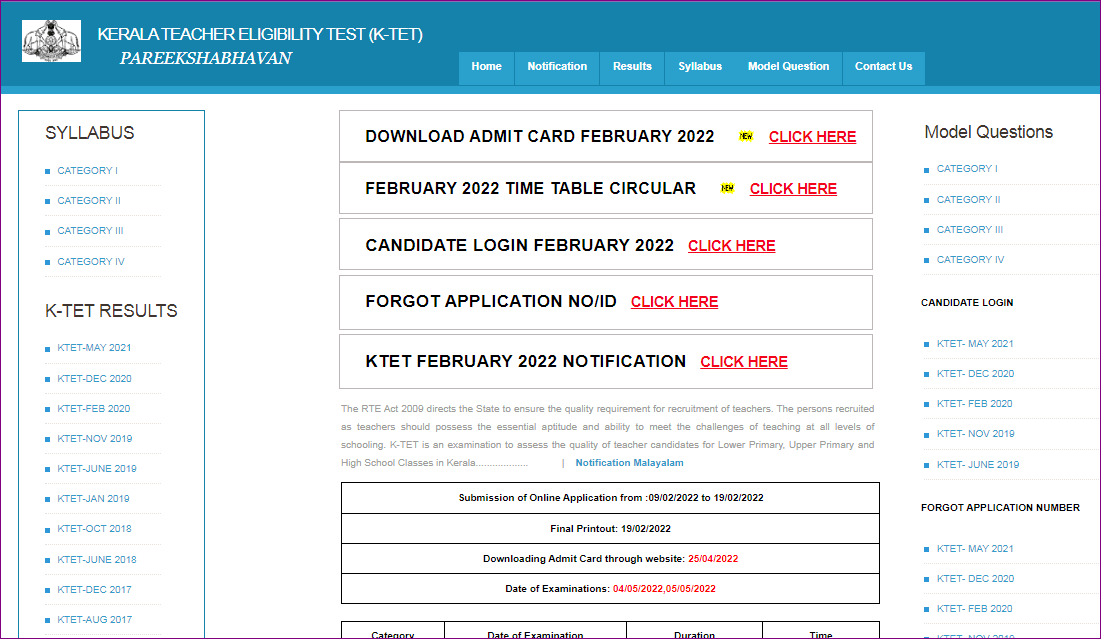This screenshot has height=639, width=1101.
Task: Open the Contact Us page
Action: [x=883, y=67]
